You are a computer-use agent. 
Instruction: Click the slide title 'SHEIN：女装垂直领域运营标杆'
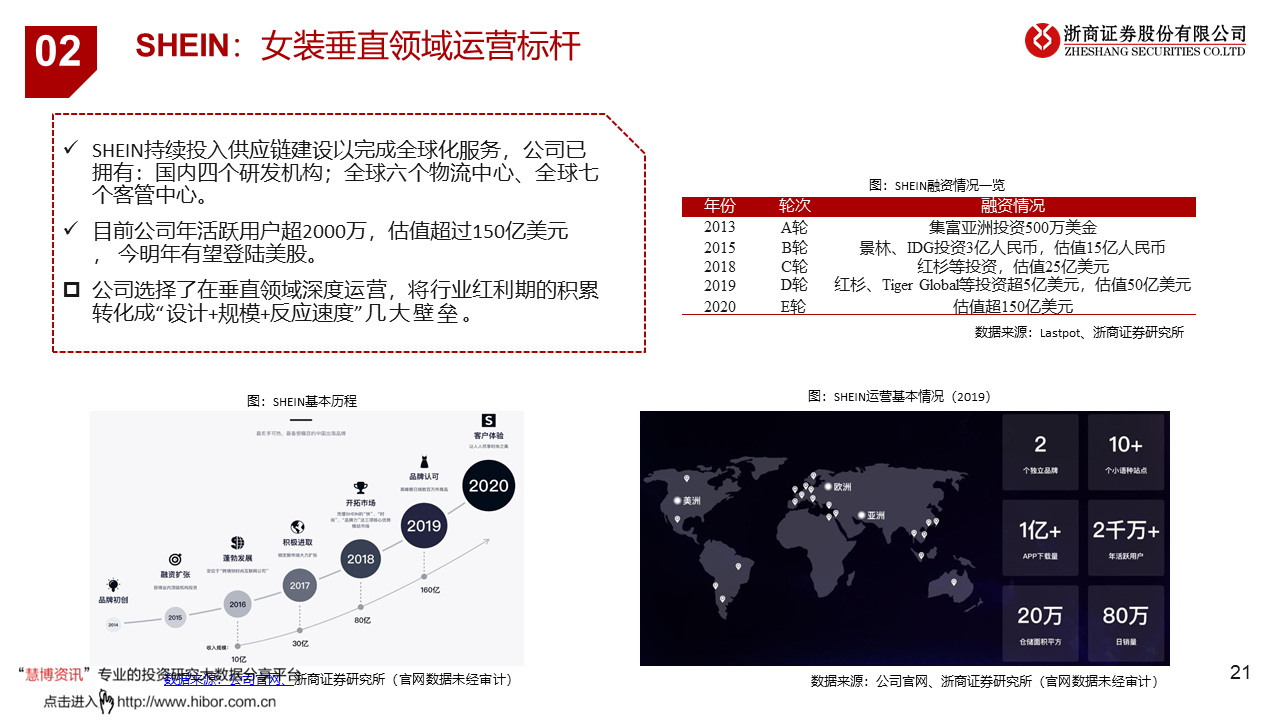358,47
